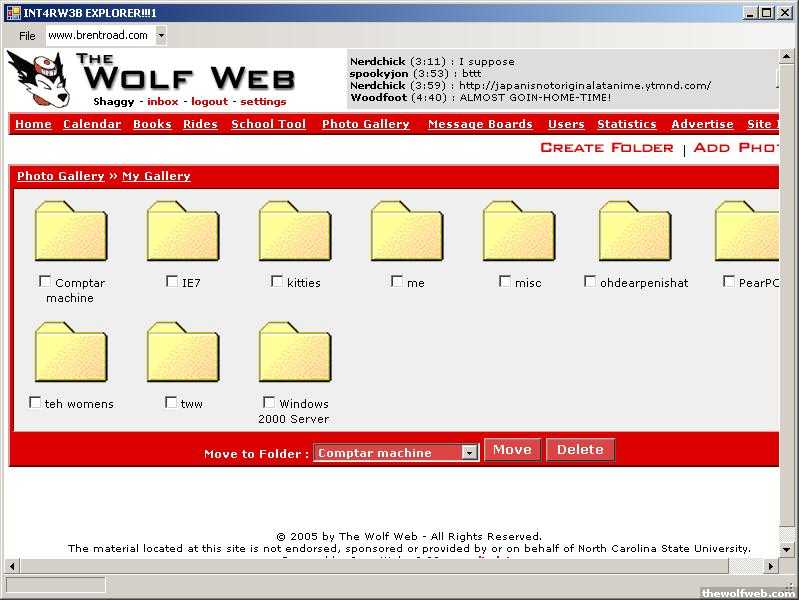The height and width of the screenshot is (600, 799).
Task: Open the misc folder icon
Action: (x=518, y=232)
